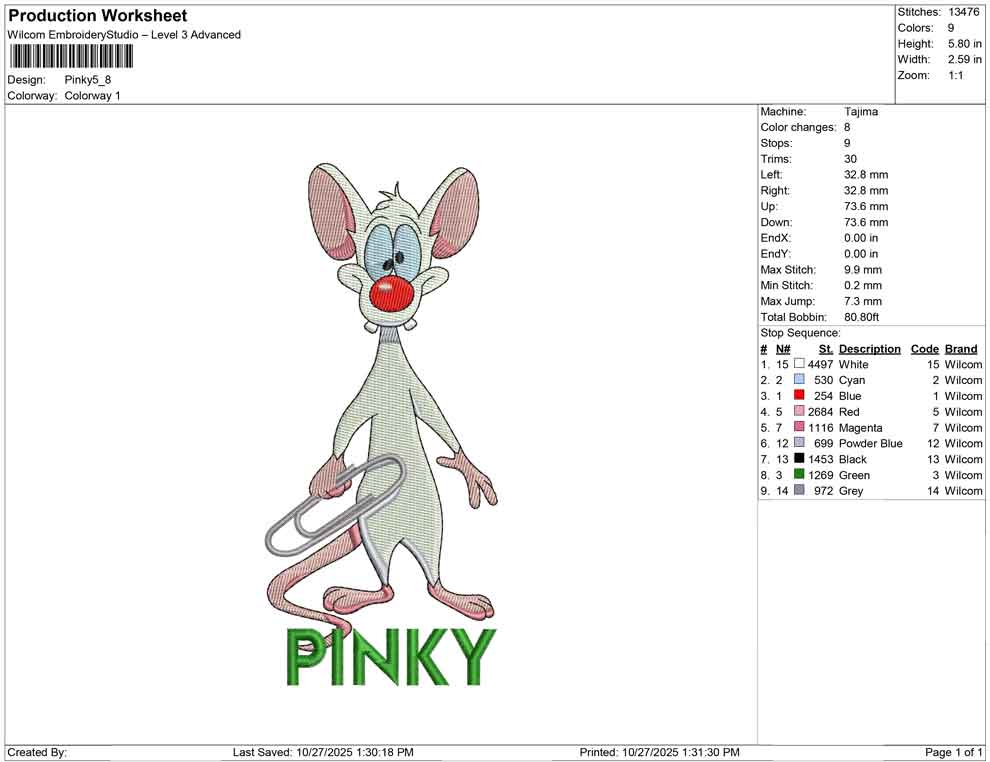Click the stitch count 4497
This screenshot has width=990, height=762.
click(x=820, y=364)
